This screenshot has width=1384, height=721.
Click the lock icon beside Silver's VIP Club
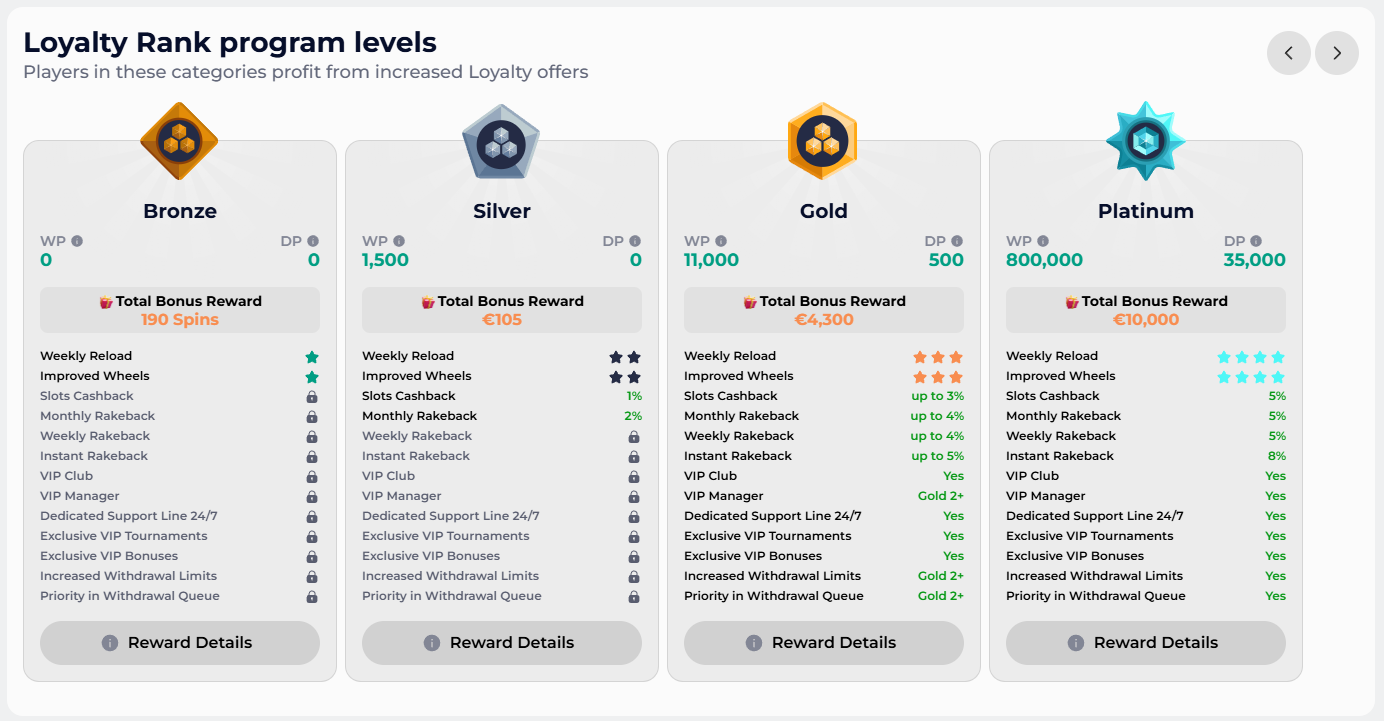tap(635, 475)
